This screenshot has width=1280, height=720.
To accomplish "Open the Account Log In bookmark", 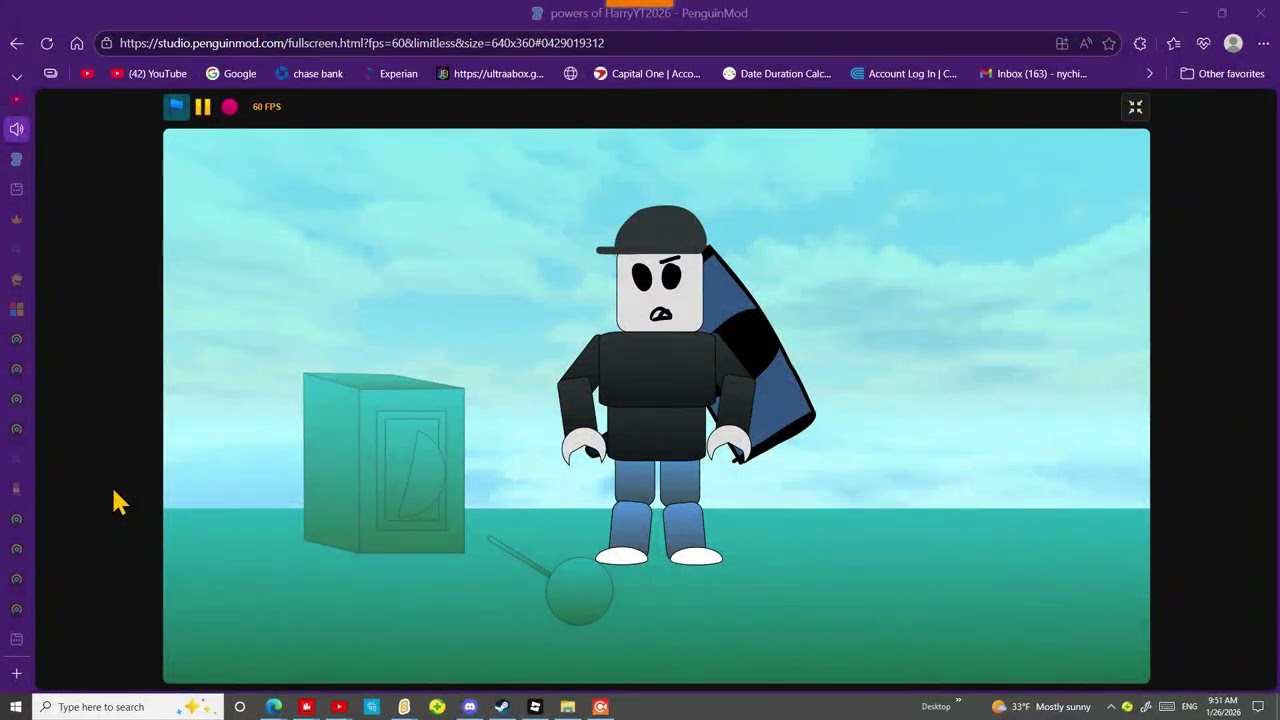I will coord(904,73).
